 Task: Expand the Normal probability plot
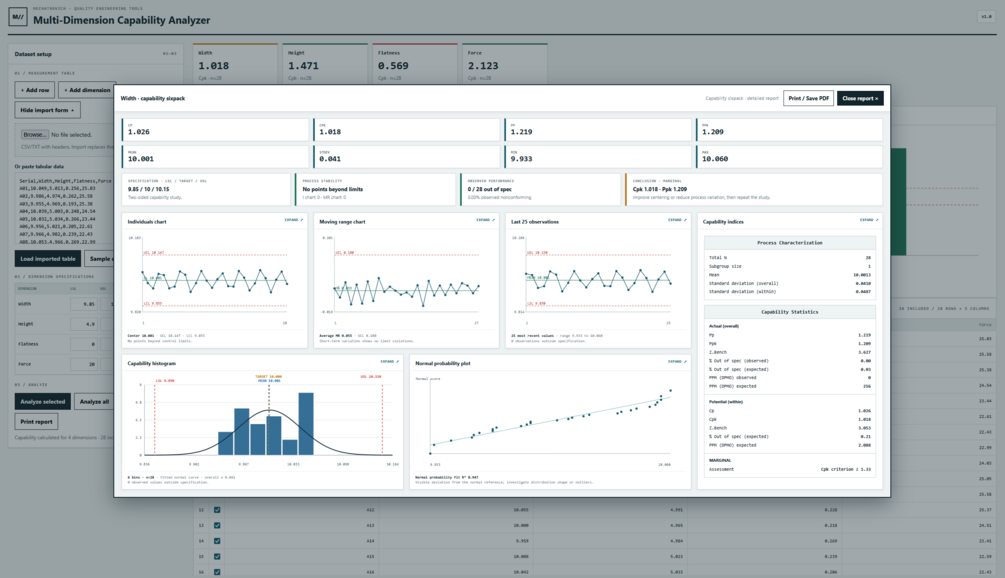[x=677, y=361]
